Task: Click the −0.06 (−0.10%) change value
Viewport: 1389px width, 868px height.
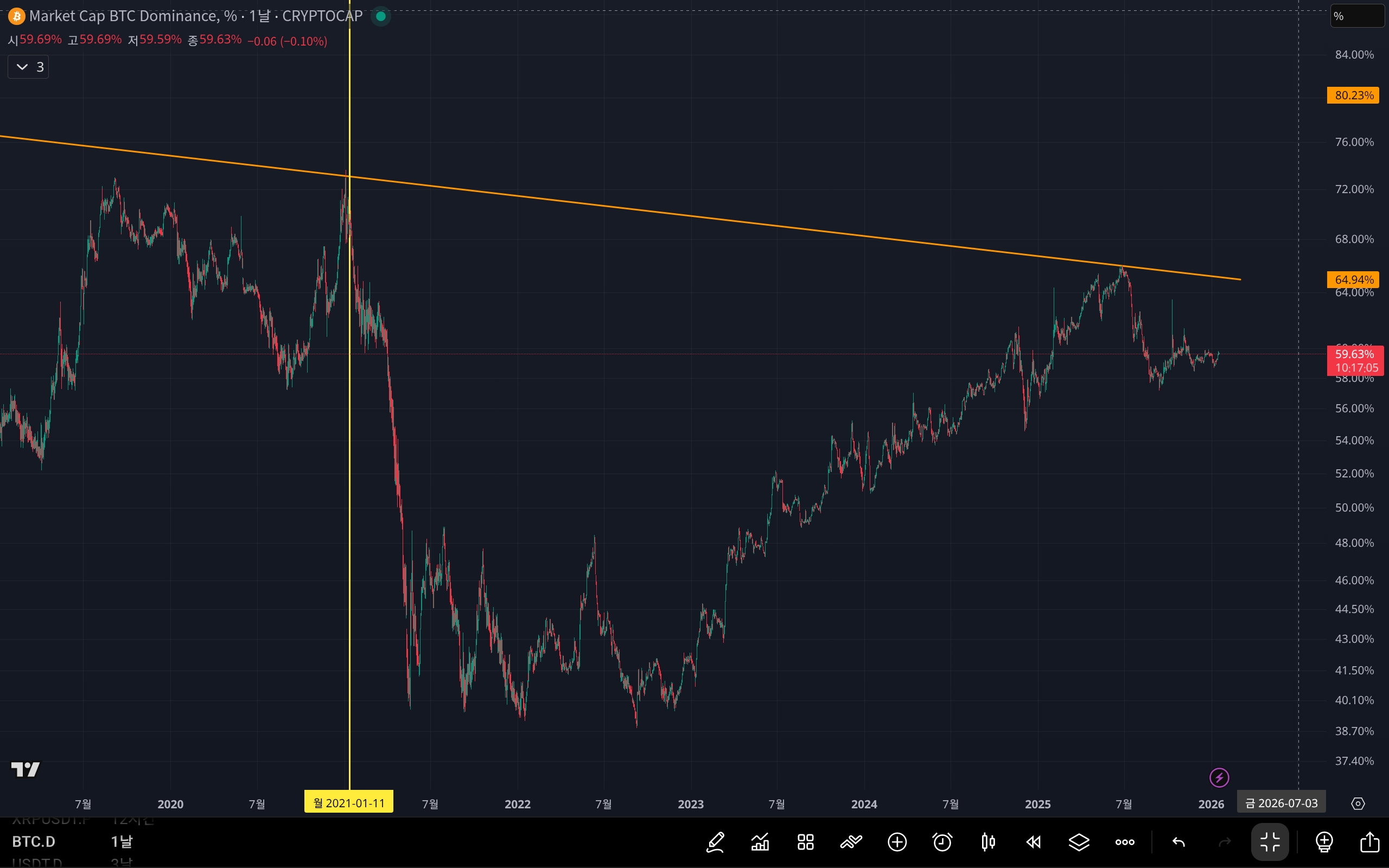Action: point(288,41)
